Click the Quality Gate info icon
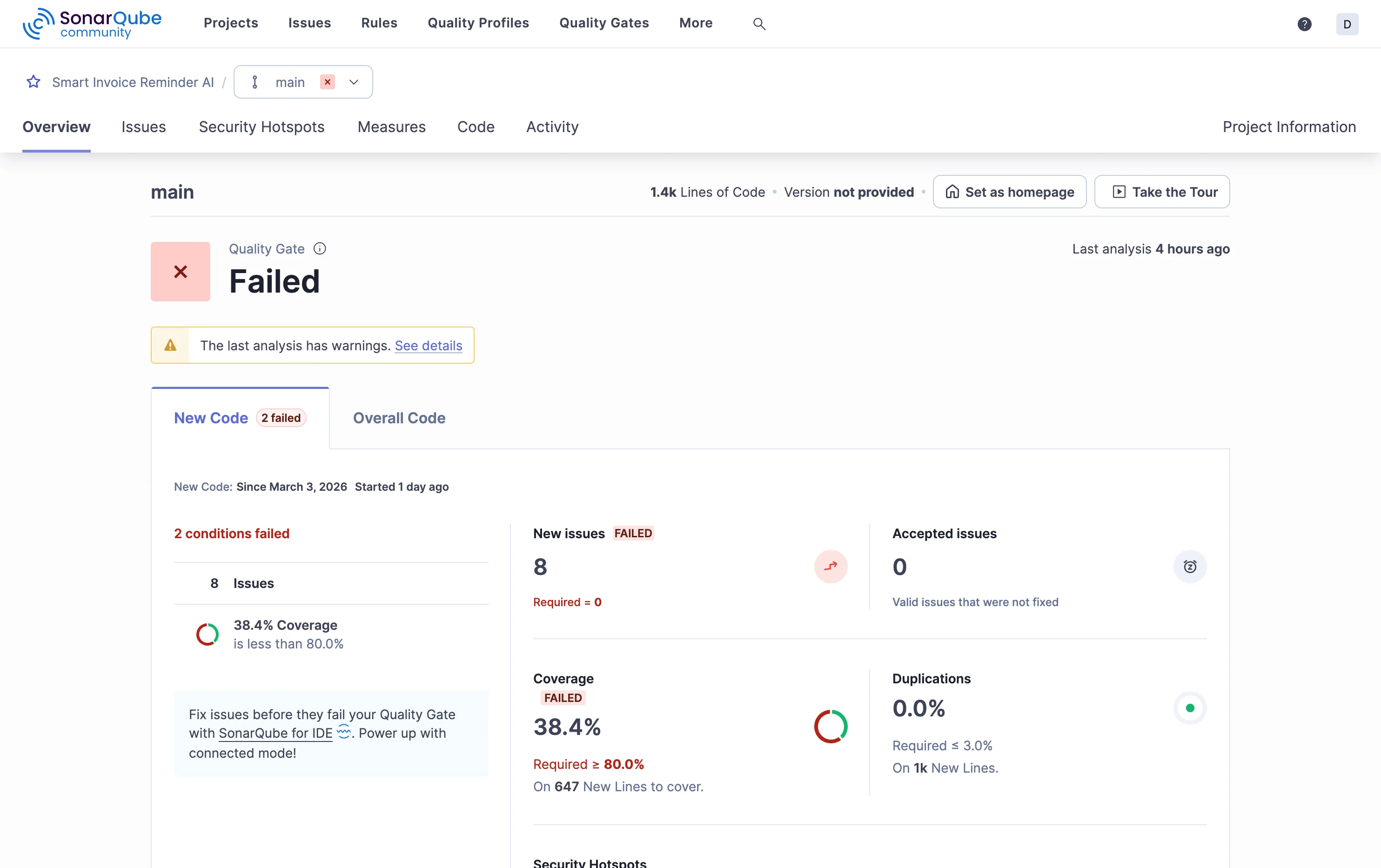This screenshot has width=1381, height=868. [x=320, y=248]
